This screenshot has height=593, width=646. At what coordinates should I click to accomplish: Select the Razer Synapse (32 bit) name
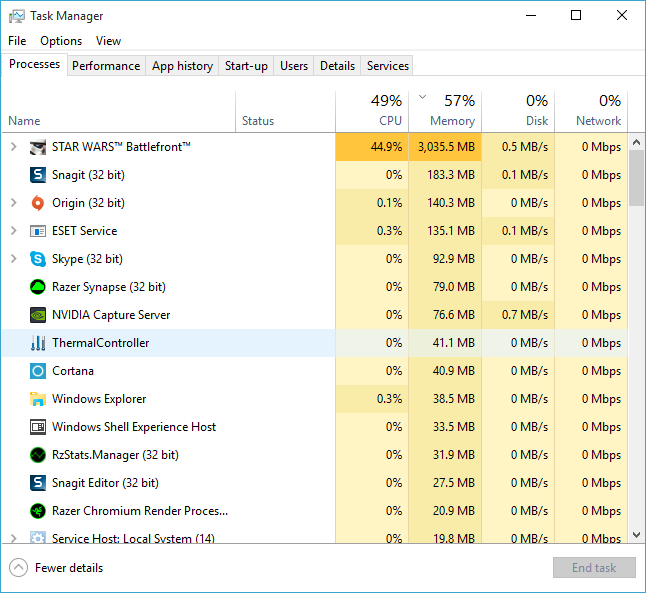(109, 287)
